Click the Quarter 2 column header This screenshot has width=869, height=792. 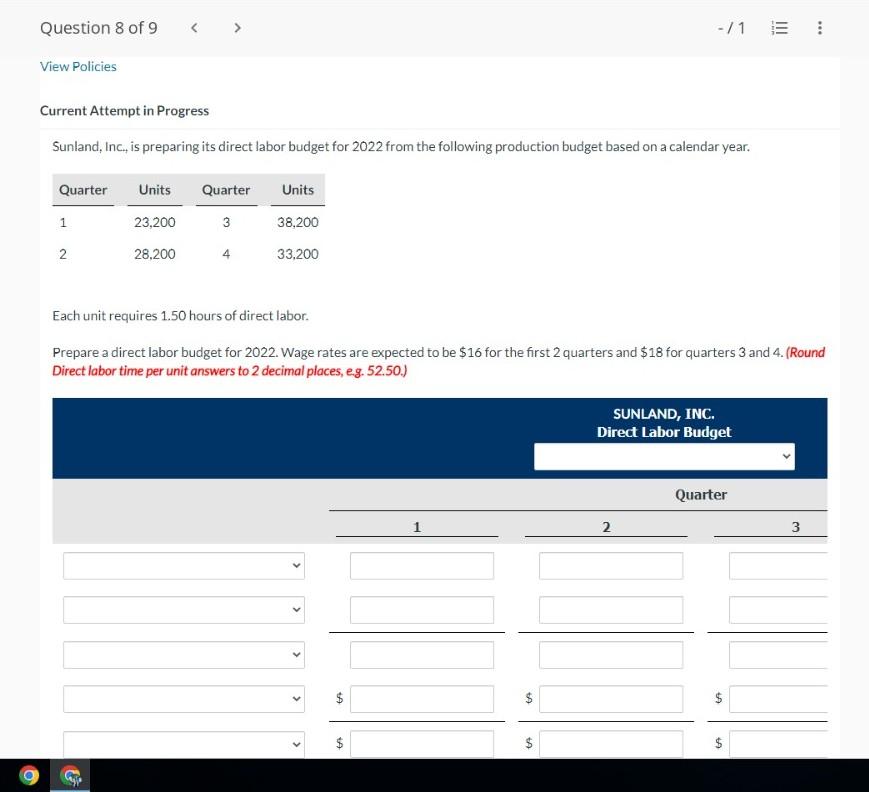[x=606, y=527]
